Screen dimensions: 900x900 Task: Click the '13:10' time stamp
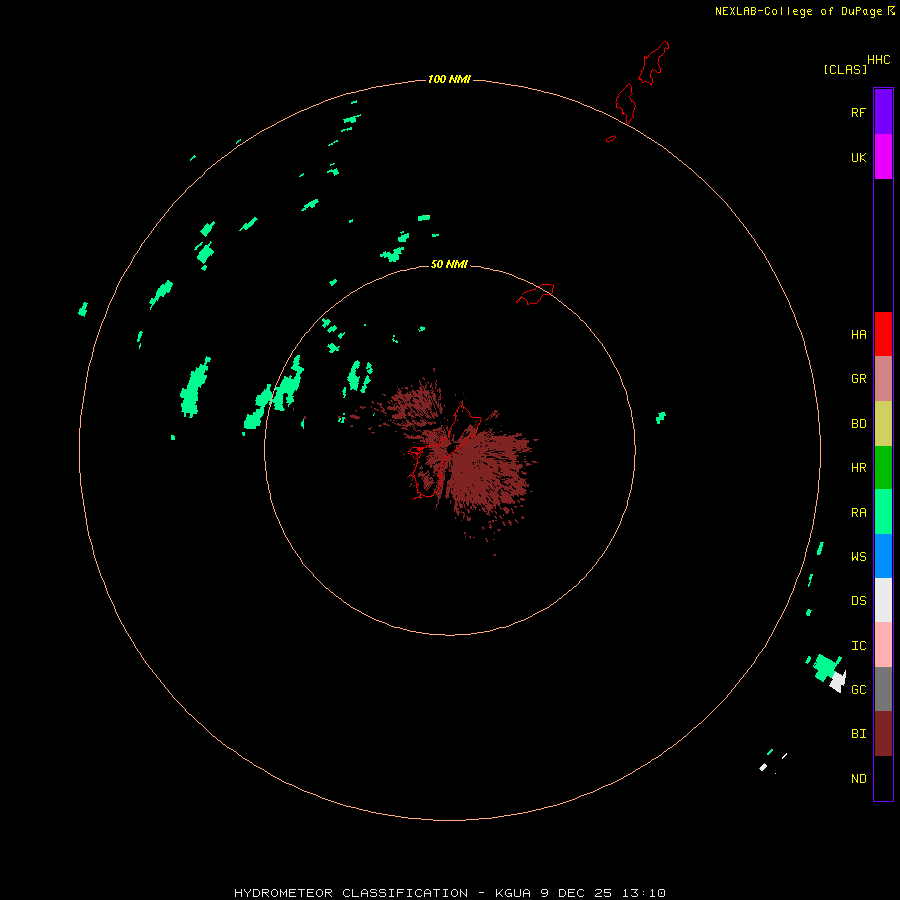[x=643, y=893]
